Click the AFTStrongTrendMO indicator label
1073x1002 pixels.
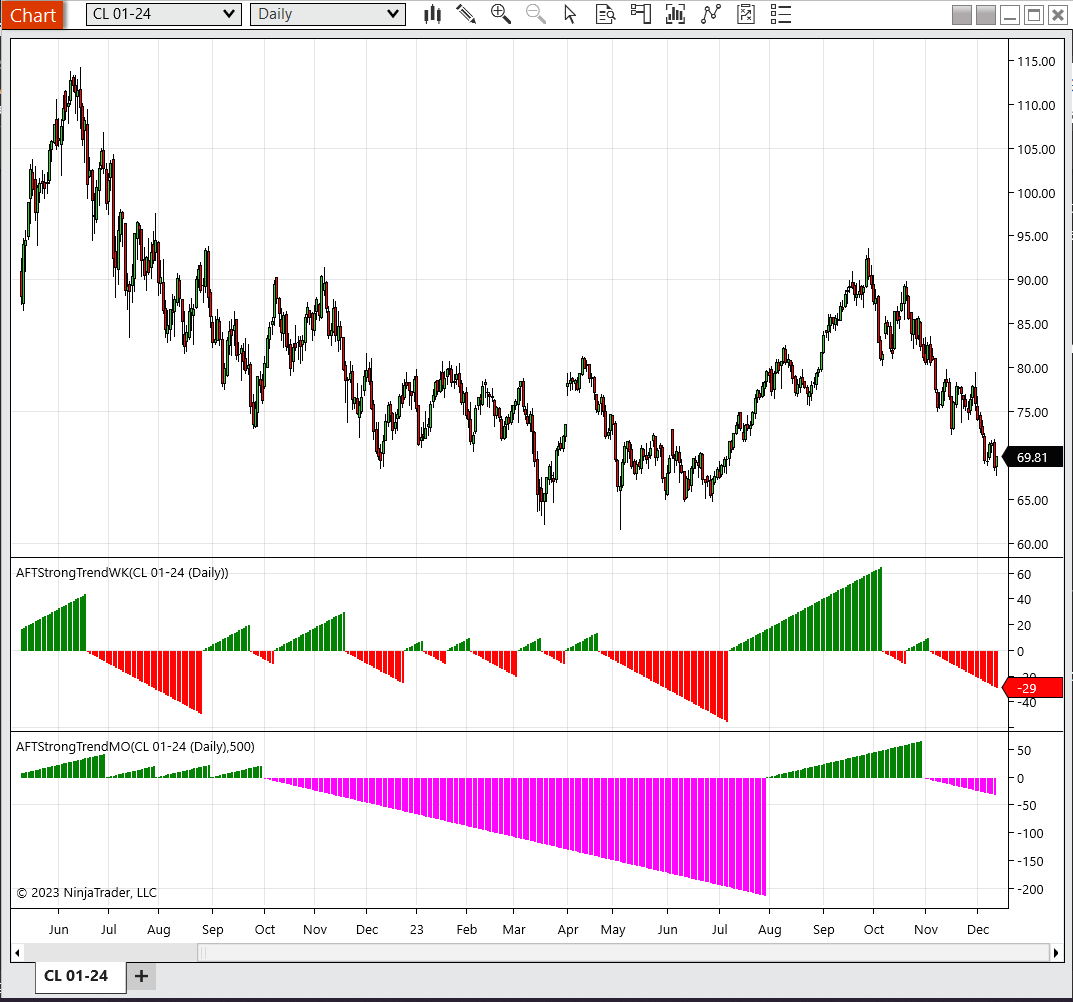point(135,747)
